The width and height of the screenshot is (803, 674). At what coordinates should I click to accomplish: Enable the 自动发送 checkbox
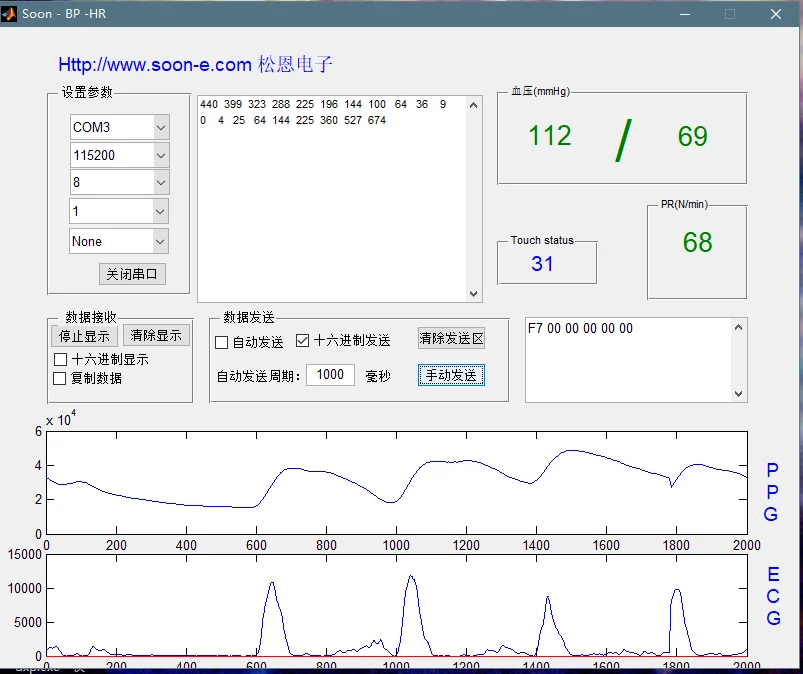tap(222, 342)
